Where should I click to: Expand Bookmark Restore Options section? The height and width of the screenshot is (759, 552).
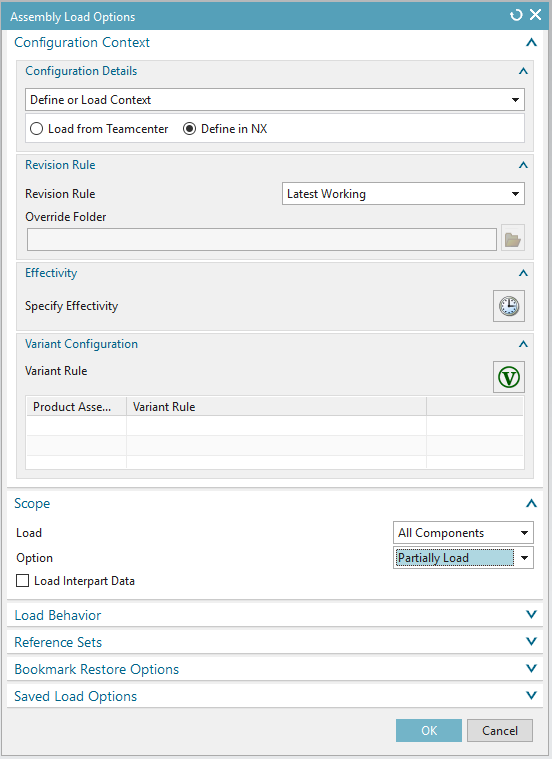click(x=275, y=669)
